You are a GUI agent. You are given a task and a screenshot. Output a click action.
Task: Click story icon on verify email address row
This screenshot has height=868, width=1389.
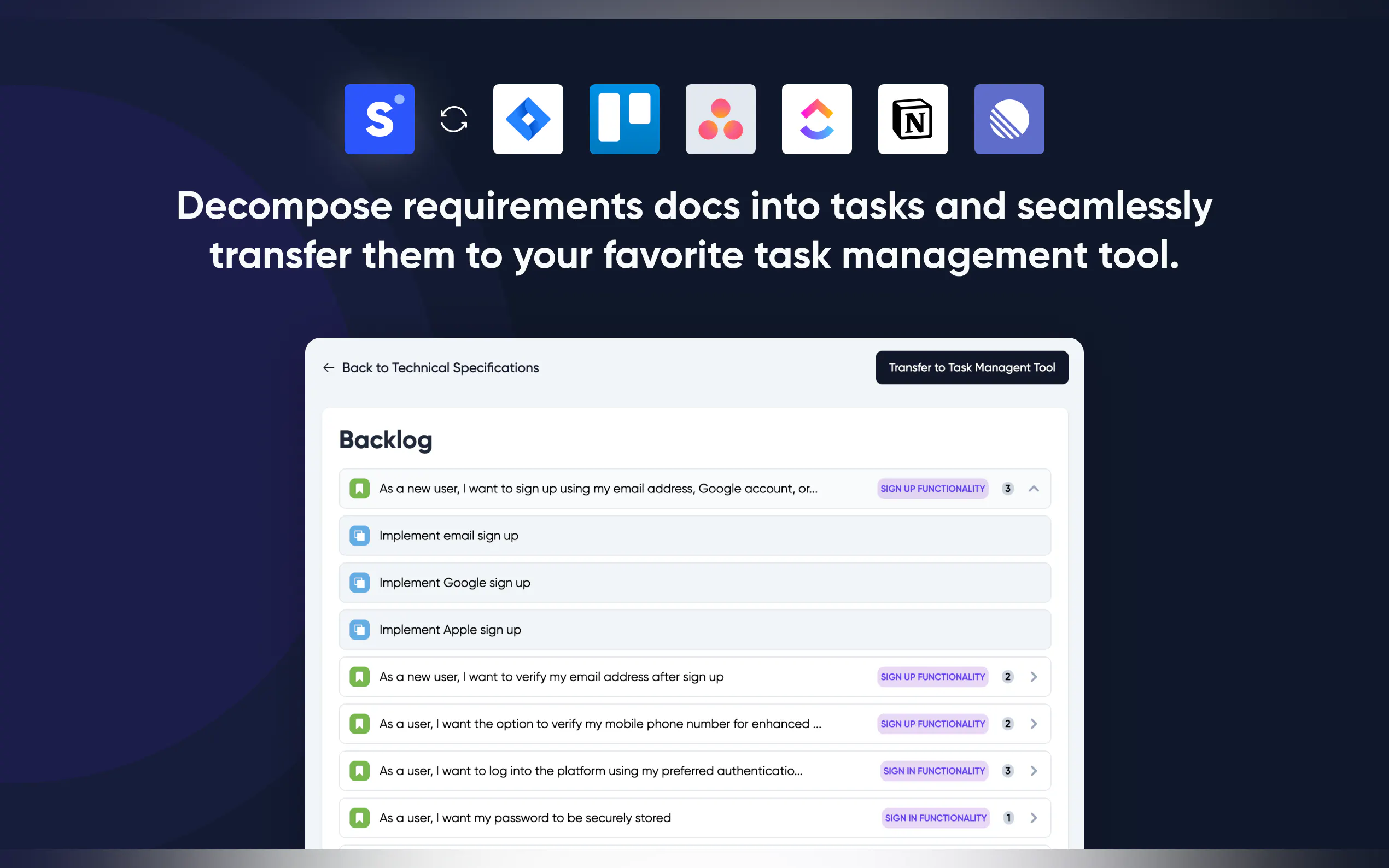[x=359, y=677]
